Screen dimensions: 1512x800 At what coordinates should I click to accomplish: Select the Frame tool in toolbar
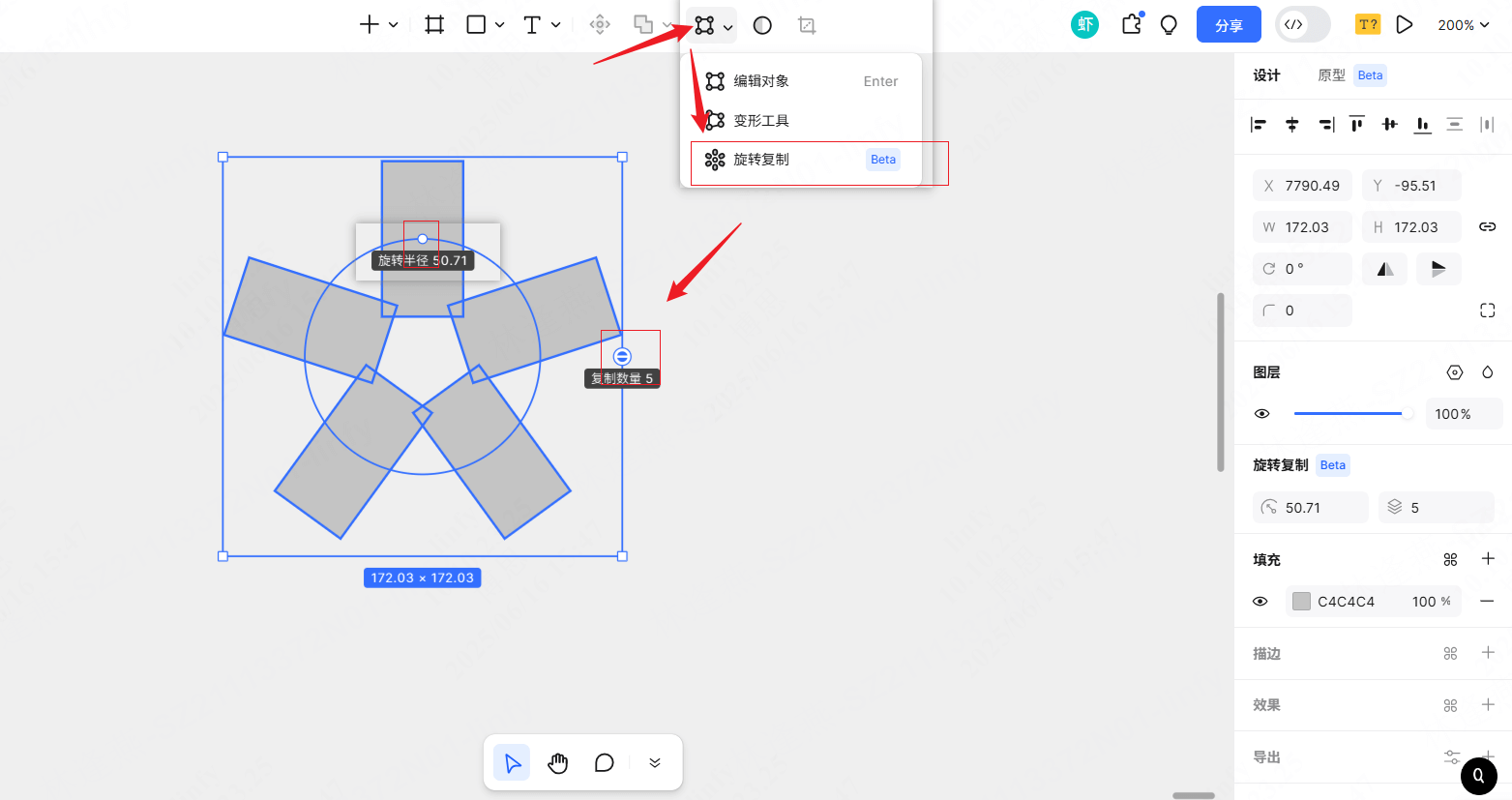(434, 25)
